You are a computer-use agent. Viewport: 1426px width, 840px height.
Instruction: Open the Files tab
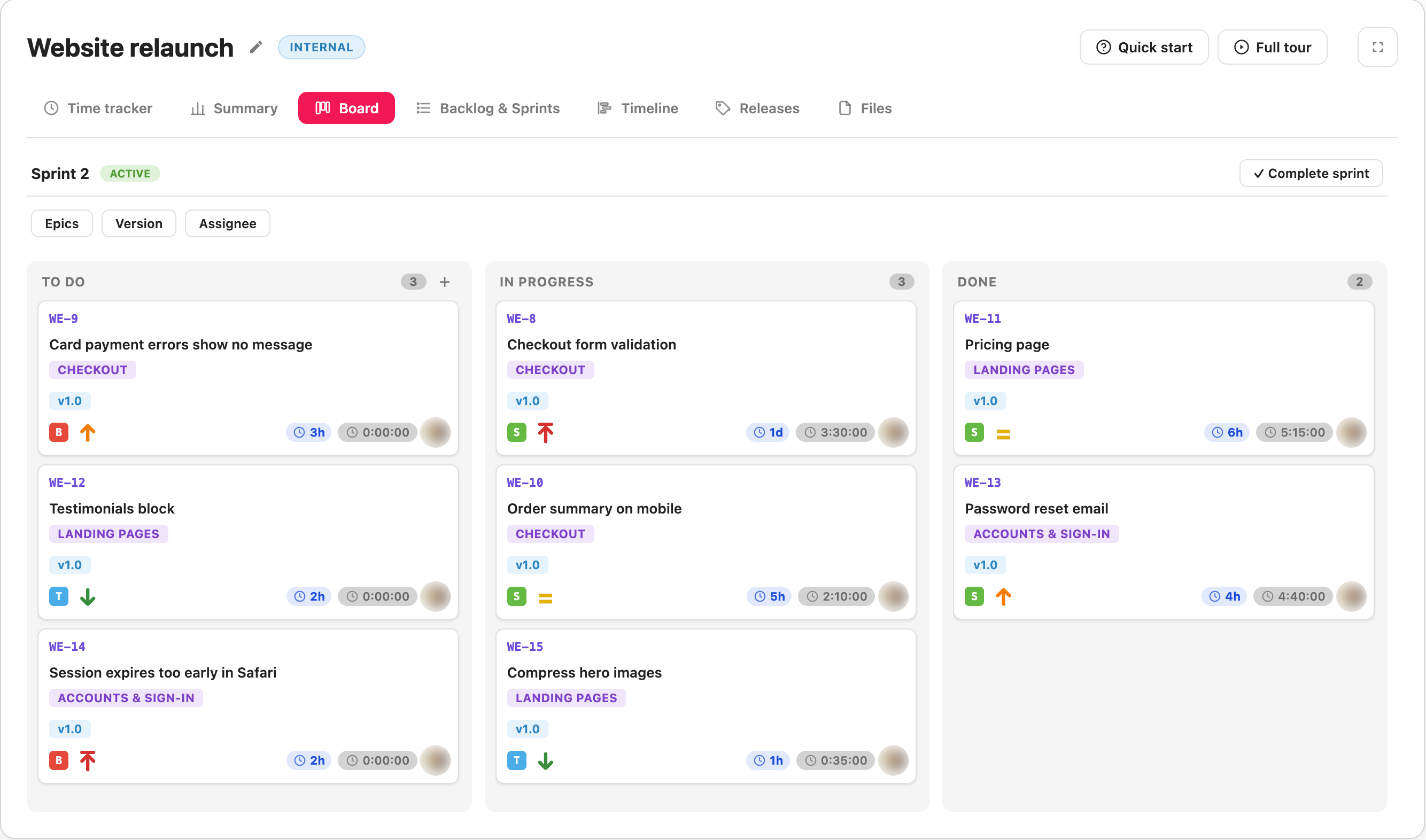(865, 108)
